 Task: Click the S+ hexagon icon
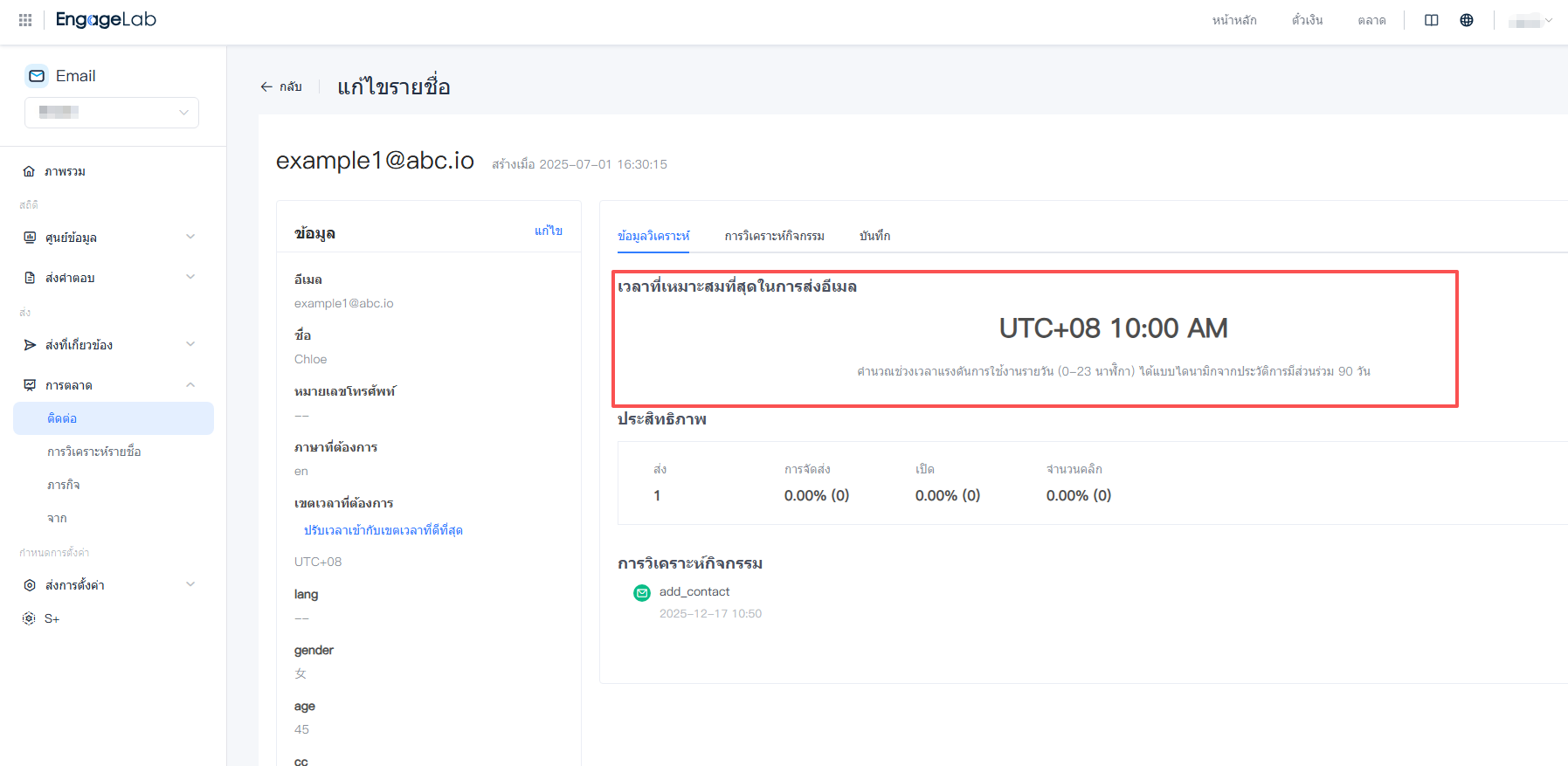[x=30, y=618]
